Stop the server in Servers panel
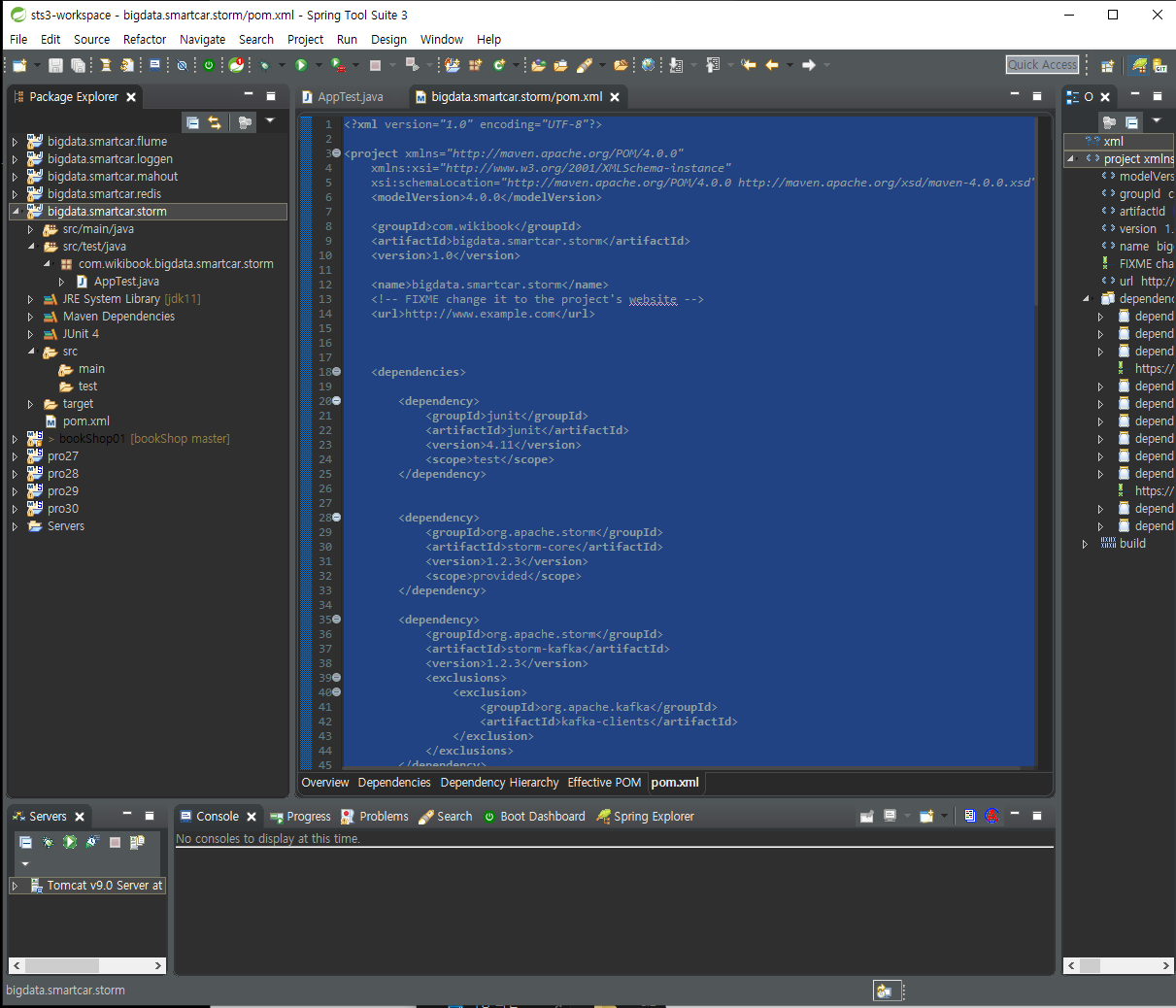This screenshot has height=1008, width=1176. pos(115,842)
